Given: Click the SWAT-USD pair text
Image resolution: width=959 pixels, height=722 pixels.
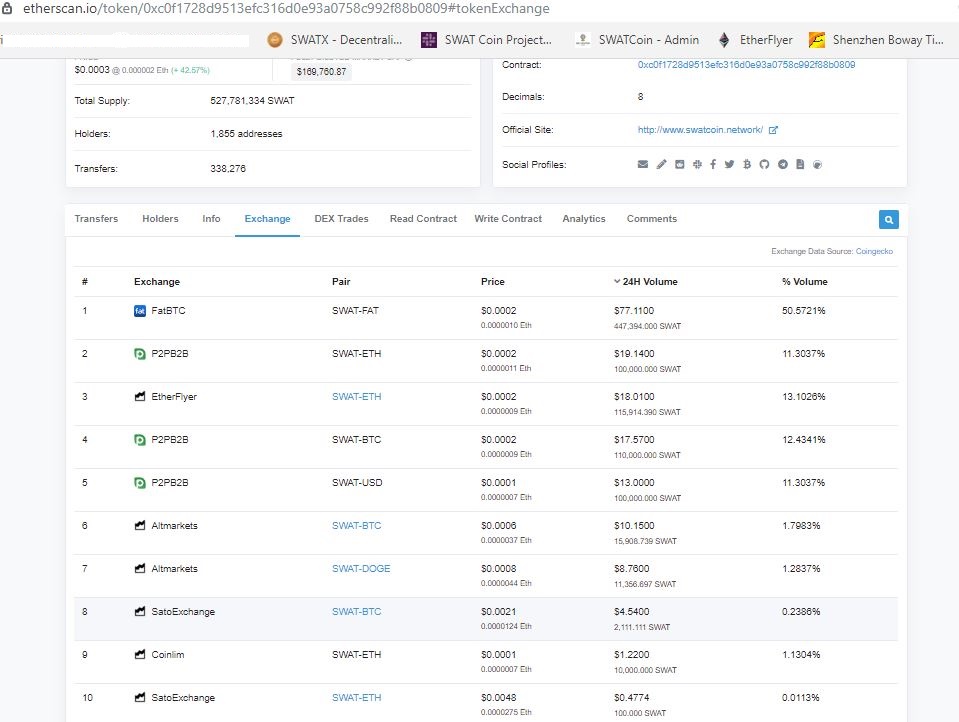Looking at the screenshot, I should pyautogui.click(x=357, y=483).
